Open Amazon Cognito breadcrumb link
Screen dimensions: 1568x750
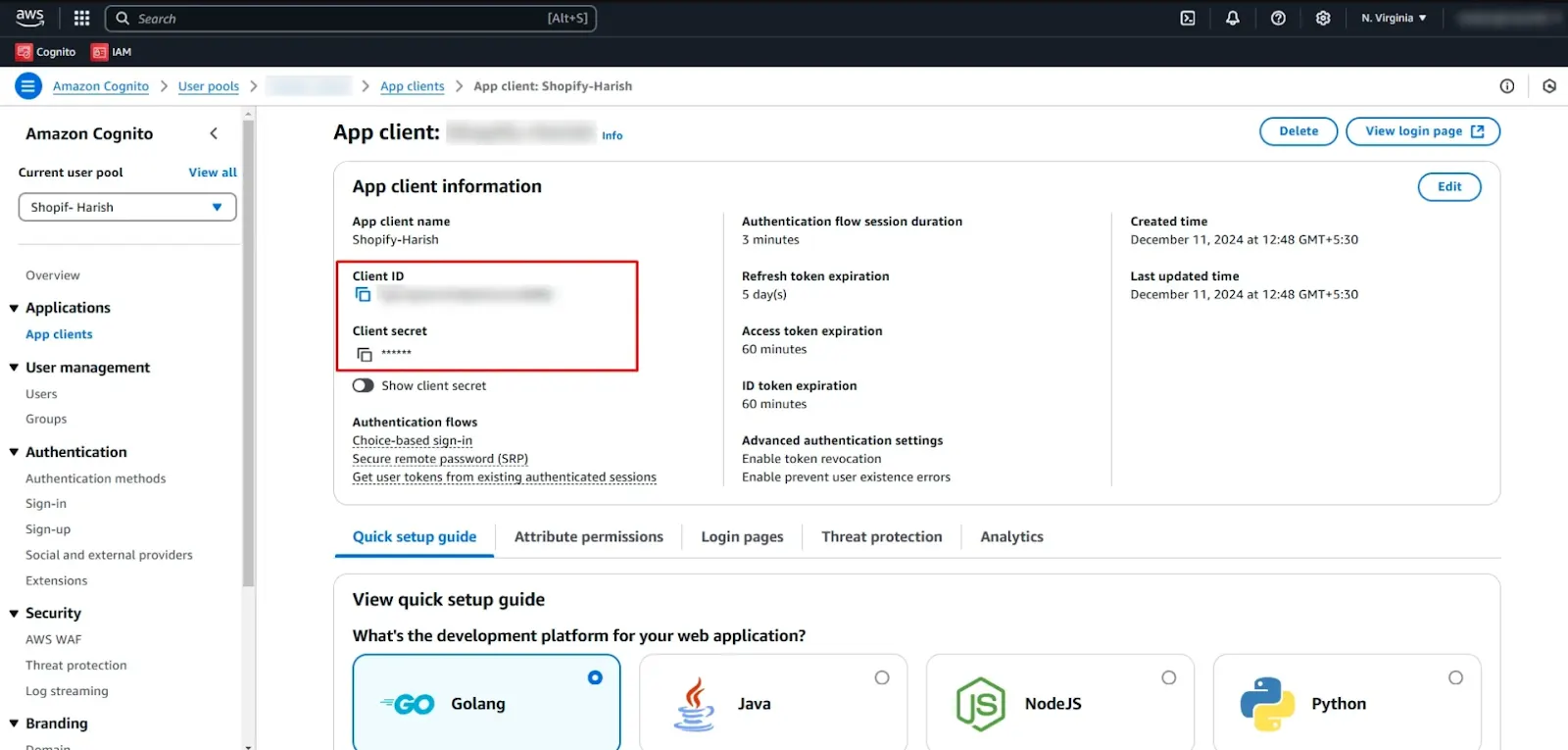tap(101, 86)
